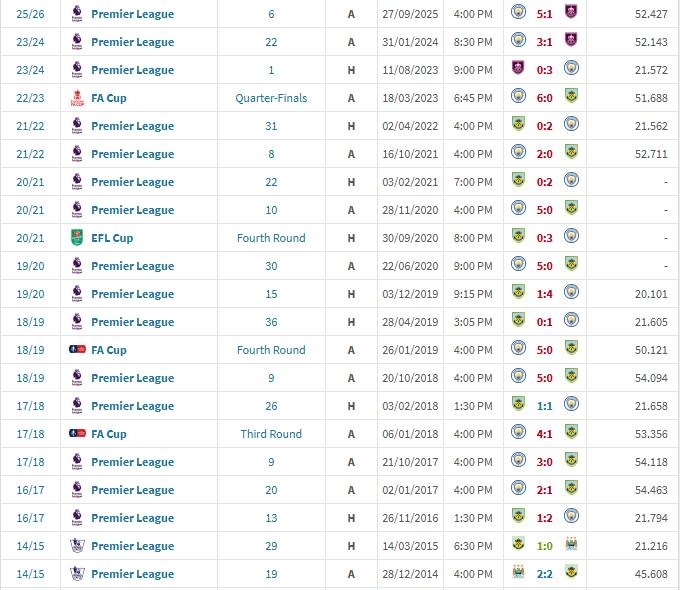Click the FA Cup logo in the 18/19 row

coord(77,350)
